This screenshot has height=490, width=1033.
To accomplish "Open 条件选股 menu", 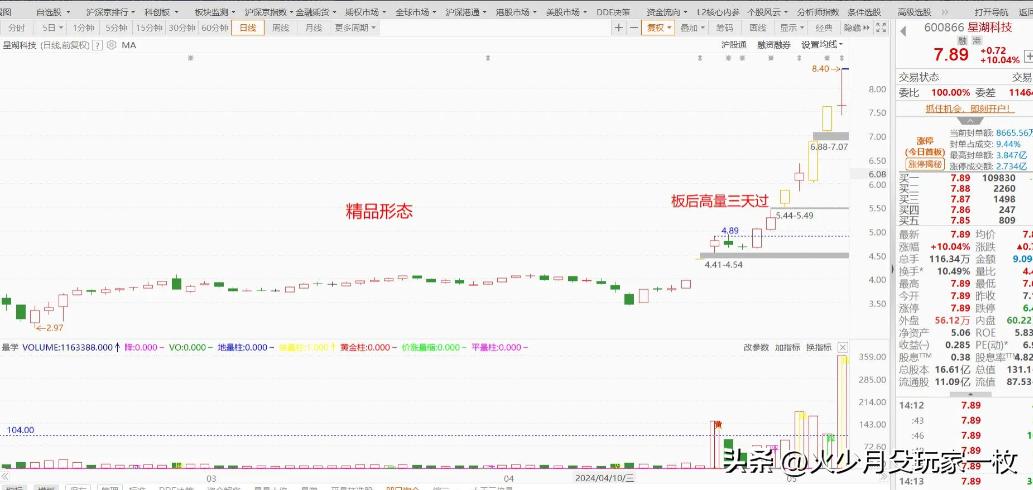I will 864,12.
